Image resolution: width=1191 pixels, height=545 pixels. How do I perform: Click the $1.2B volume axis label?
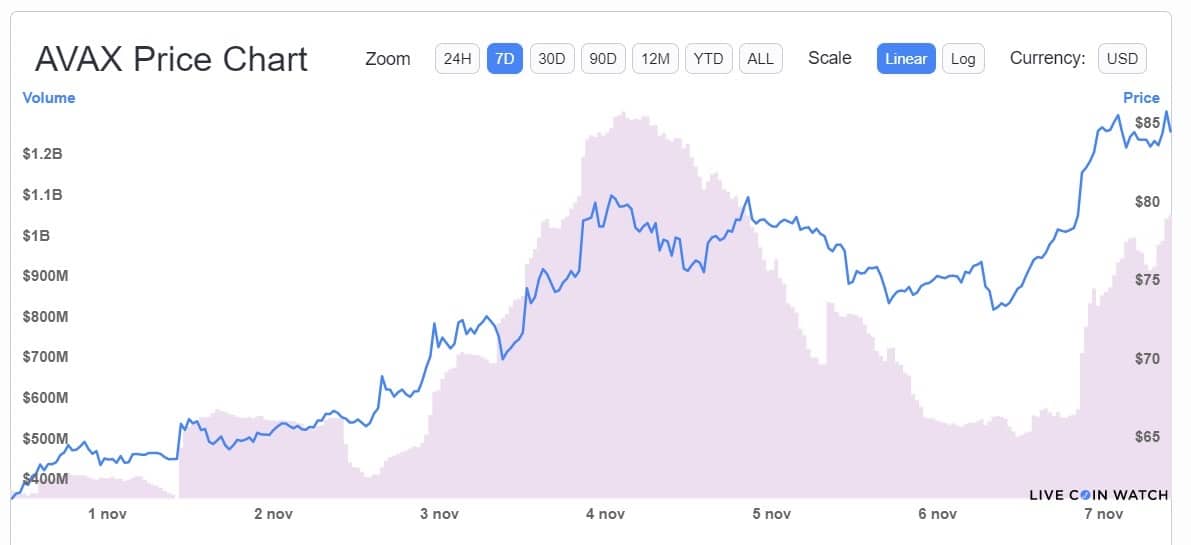42,154
